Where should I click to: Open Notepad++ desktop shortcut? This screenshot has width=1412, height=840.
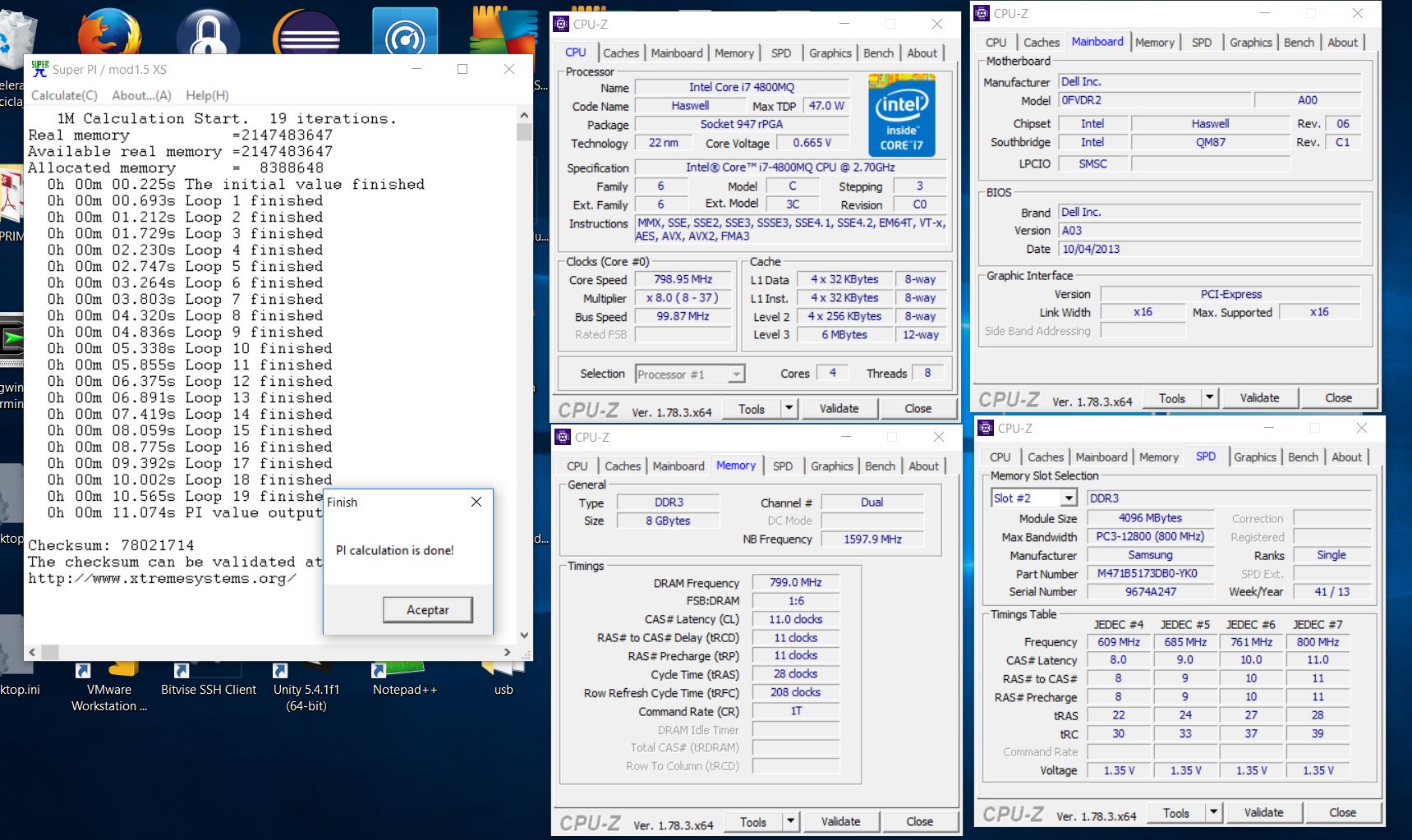(x=404, y=681)
